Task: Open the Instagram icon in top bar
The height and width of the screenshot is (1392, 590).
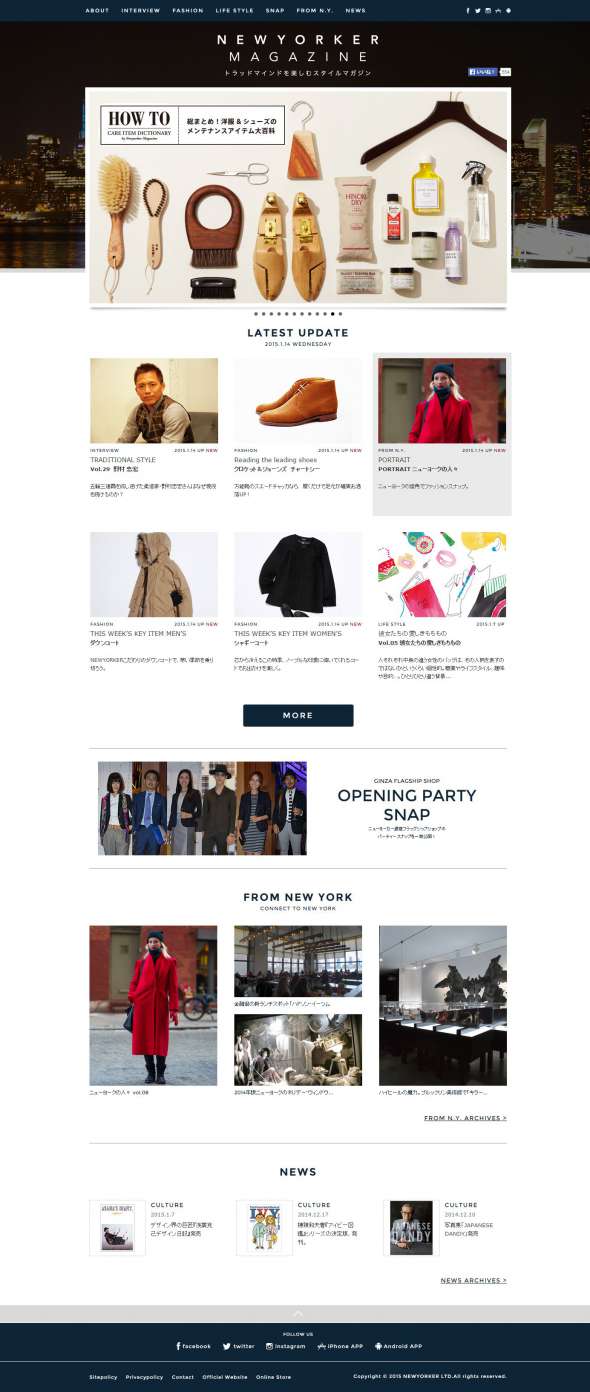Action: [x=488, y=10]
